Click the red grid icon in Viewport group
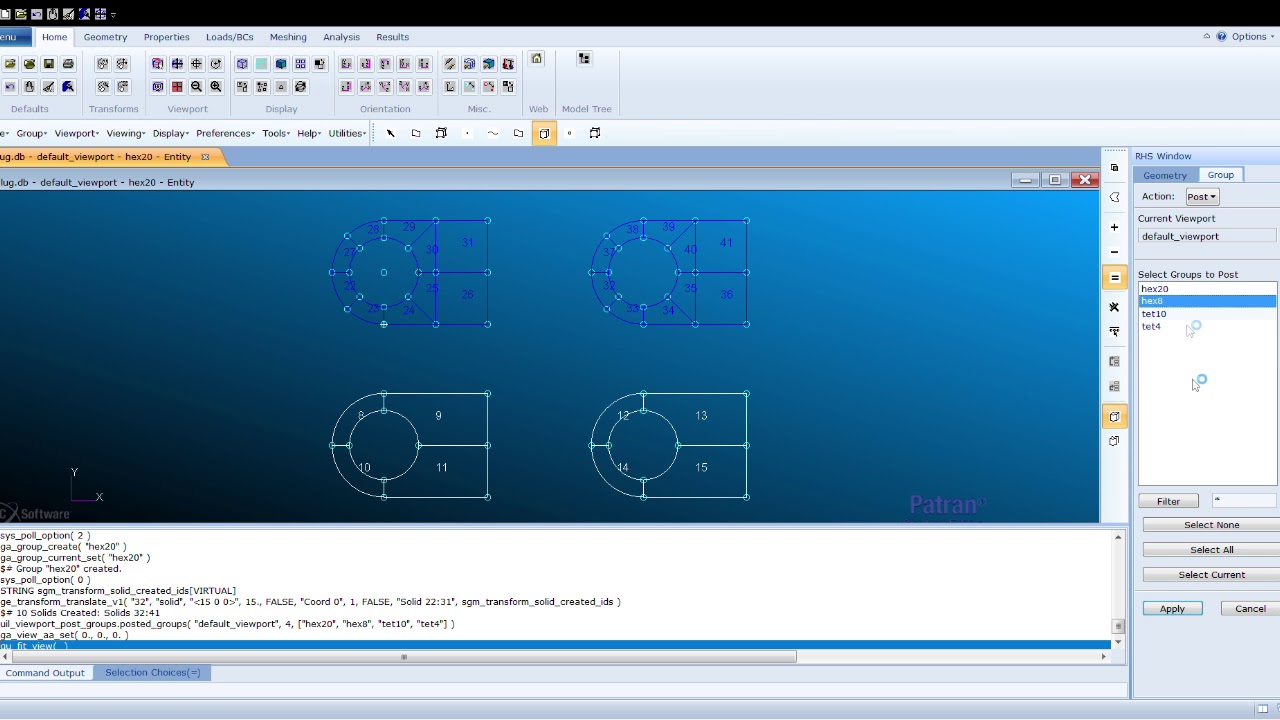This screenshot has height=720, width=1280. (x=177, y=87)
